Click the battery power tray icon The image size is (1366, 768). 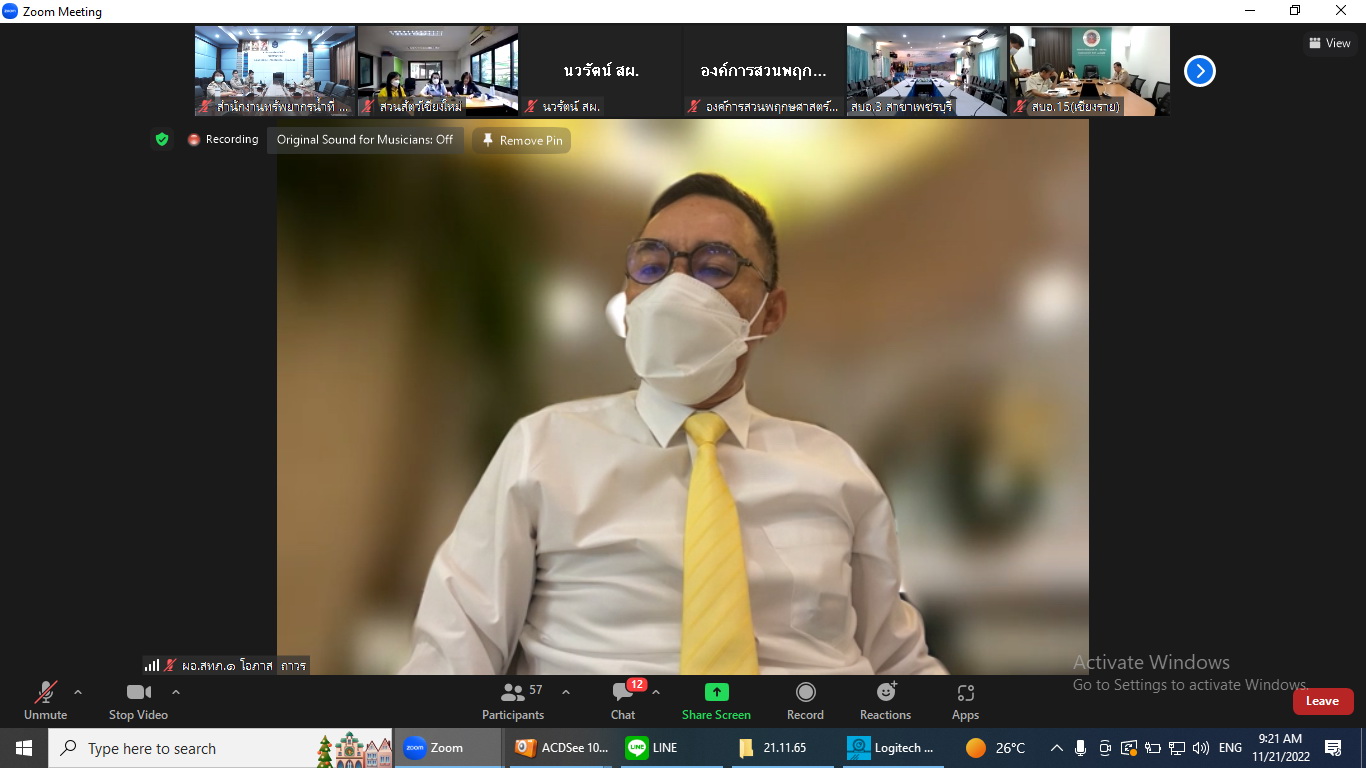tap(1152, 748)
